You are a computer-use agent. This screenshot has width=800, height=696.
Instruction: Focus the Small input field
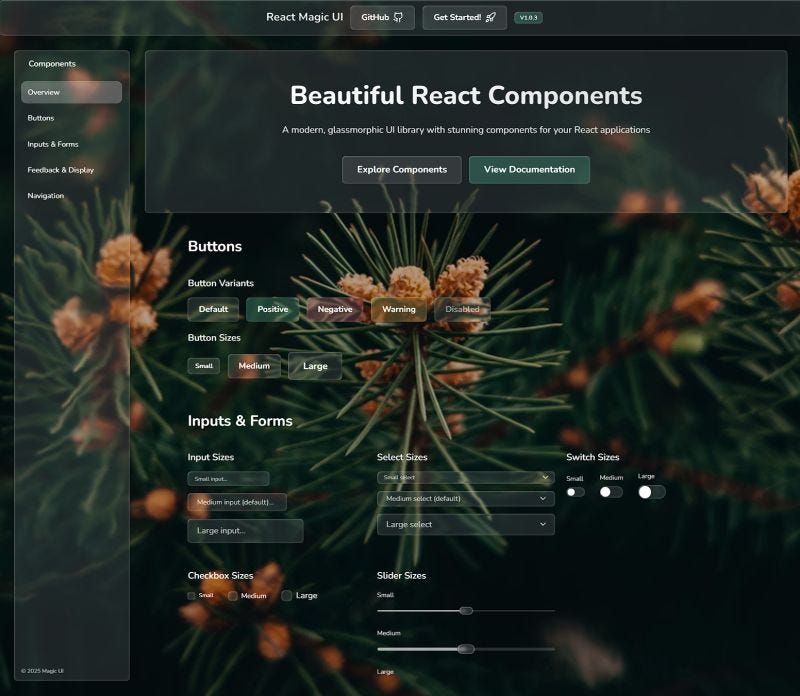(229, 479)
